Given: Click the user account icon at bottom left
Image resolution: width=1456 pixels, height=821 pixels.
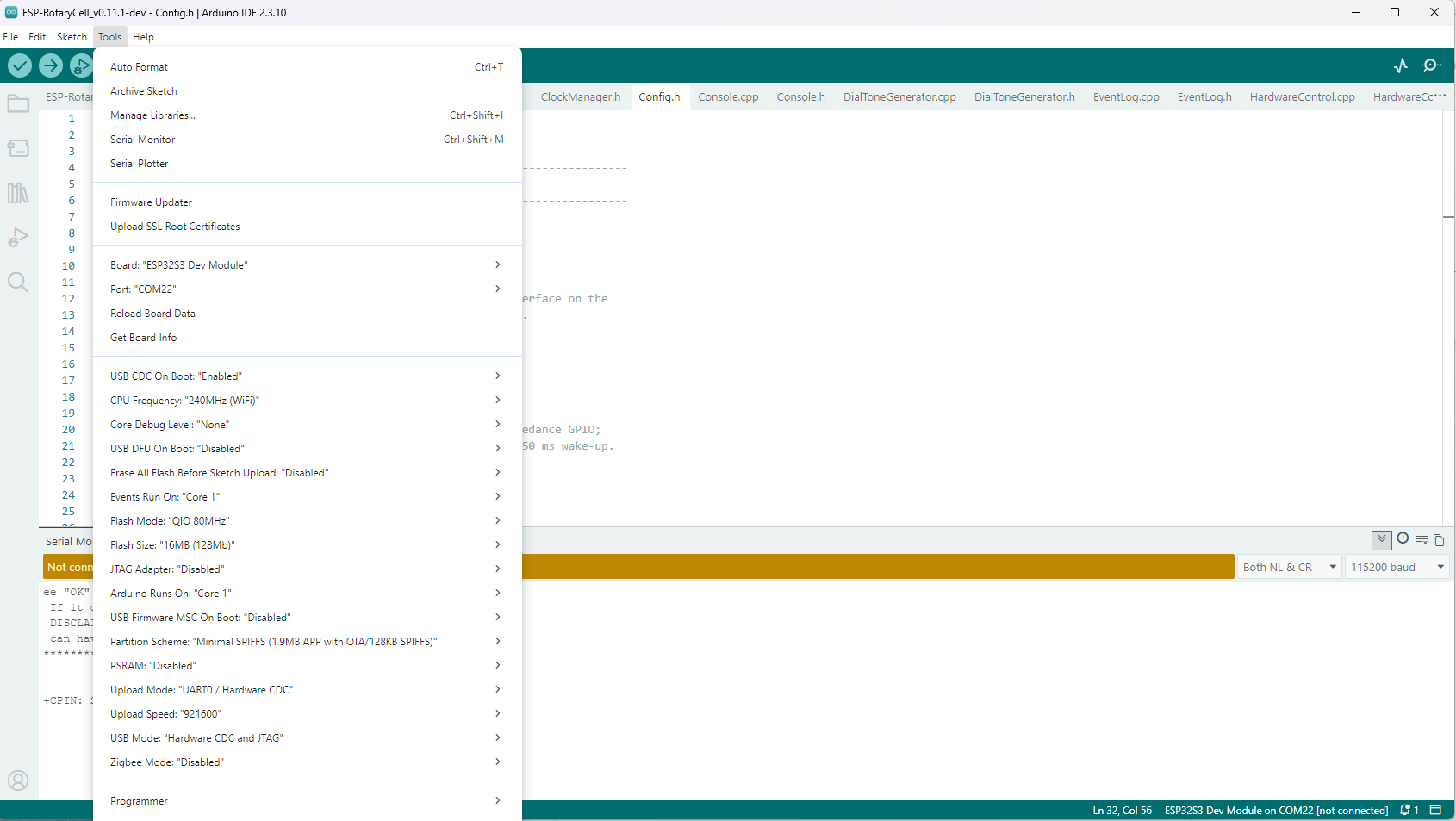Looking at the screenshot, I should click(18, 781).
